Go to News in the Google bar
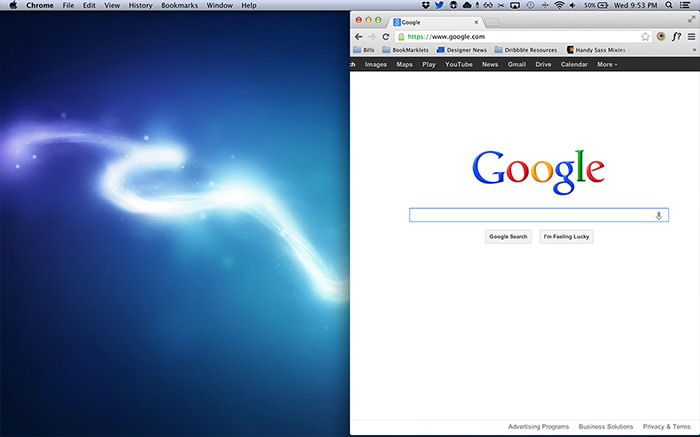 (x=490, y=64)
